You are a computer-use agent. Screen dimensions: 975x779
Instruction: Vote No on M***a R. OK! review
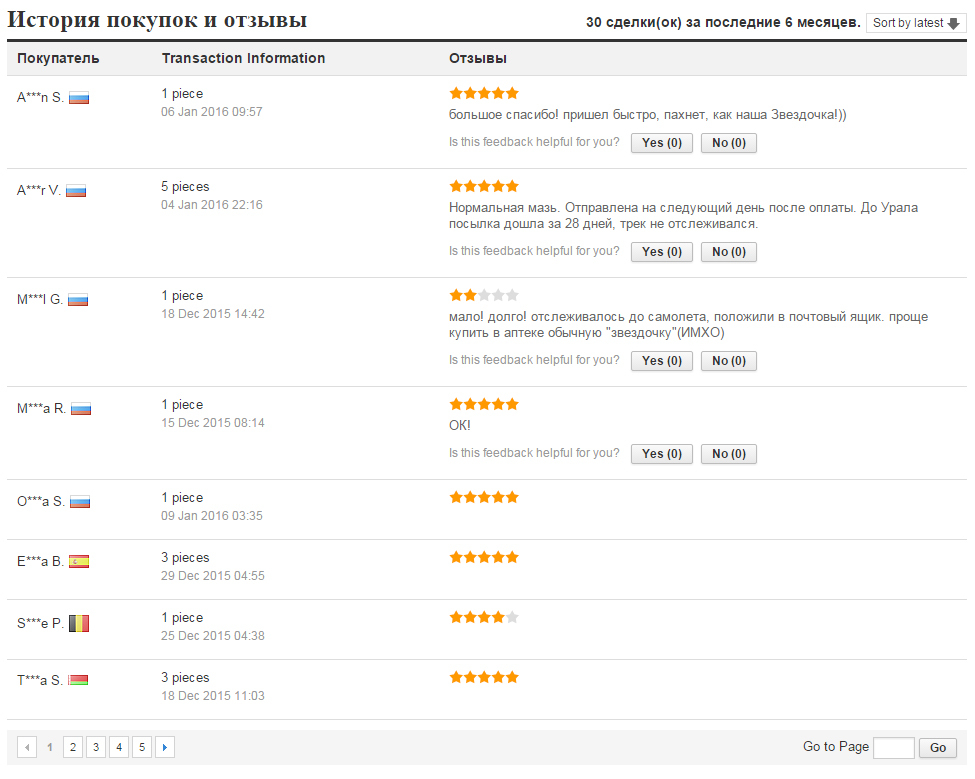729,454
